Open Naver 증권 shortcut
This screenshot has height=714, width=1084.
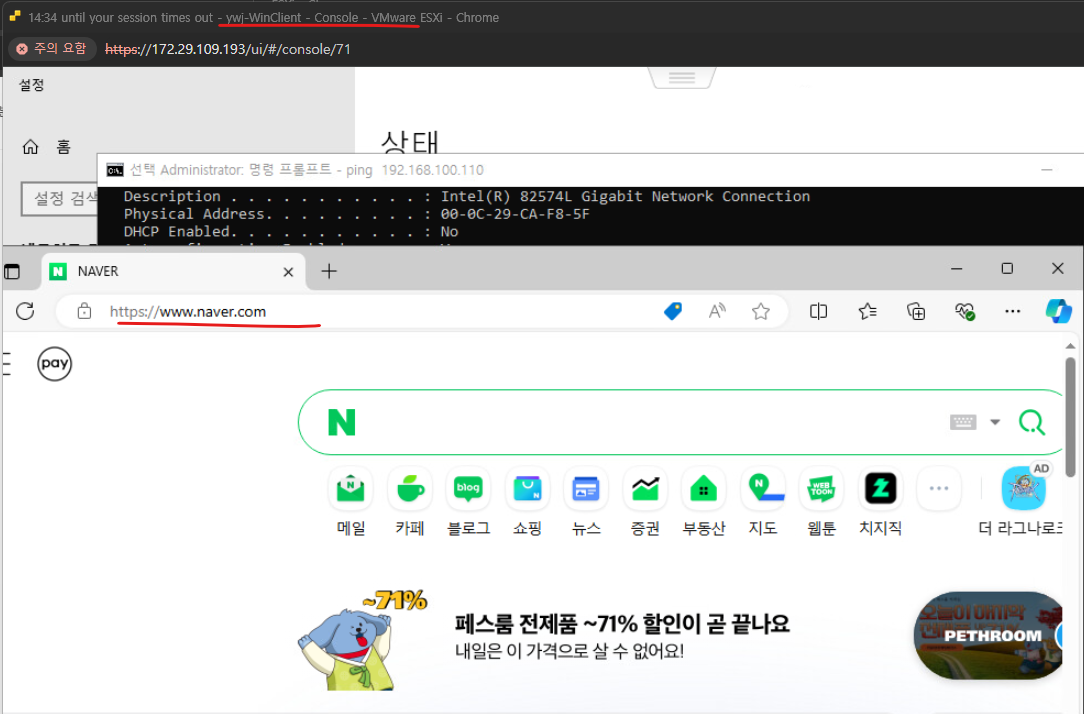tap(645, 502)
